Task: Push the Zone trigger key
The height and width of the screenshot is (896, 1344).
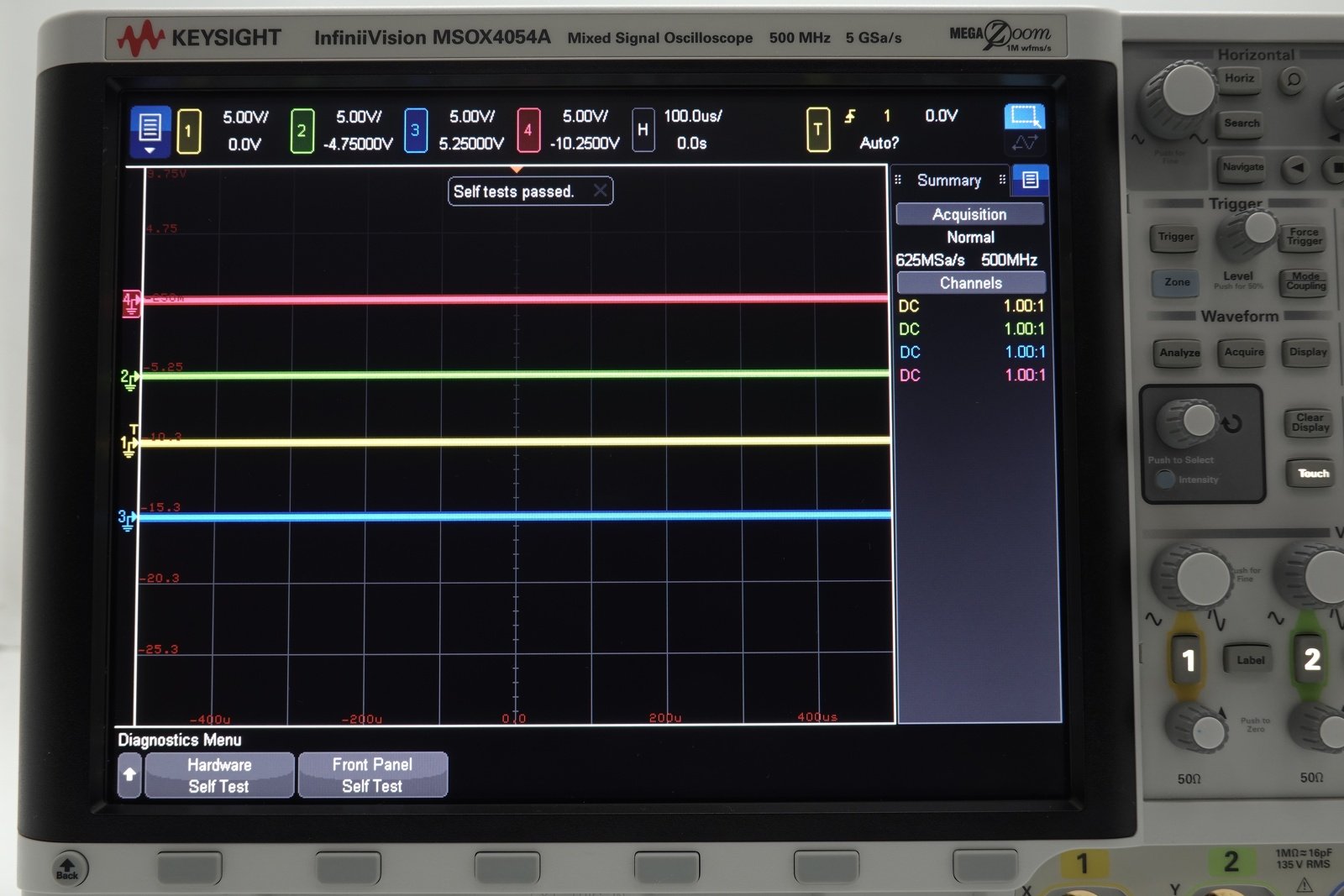Action: (1177, 282)
